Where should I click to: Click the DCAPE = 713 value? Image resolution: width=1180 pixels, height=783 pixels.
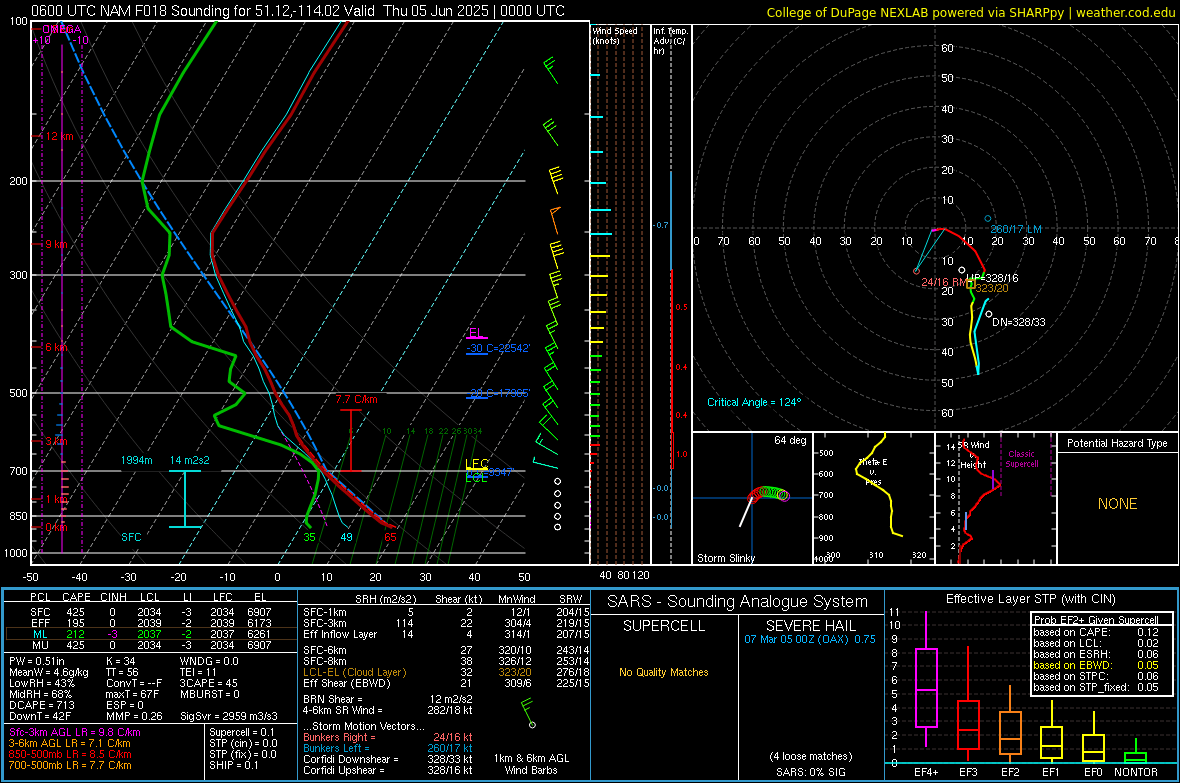[41, 705]
